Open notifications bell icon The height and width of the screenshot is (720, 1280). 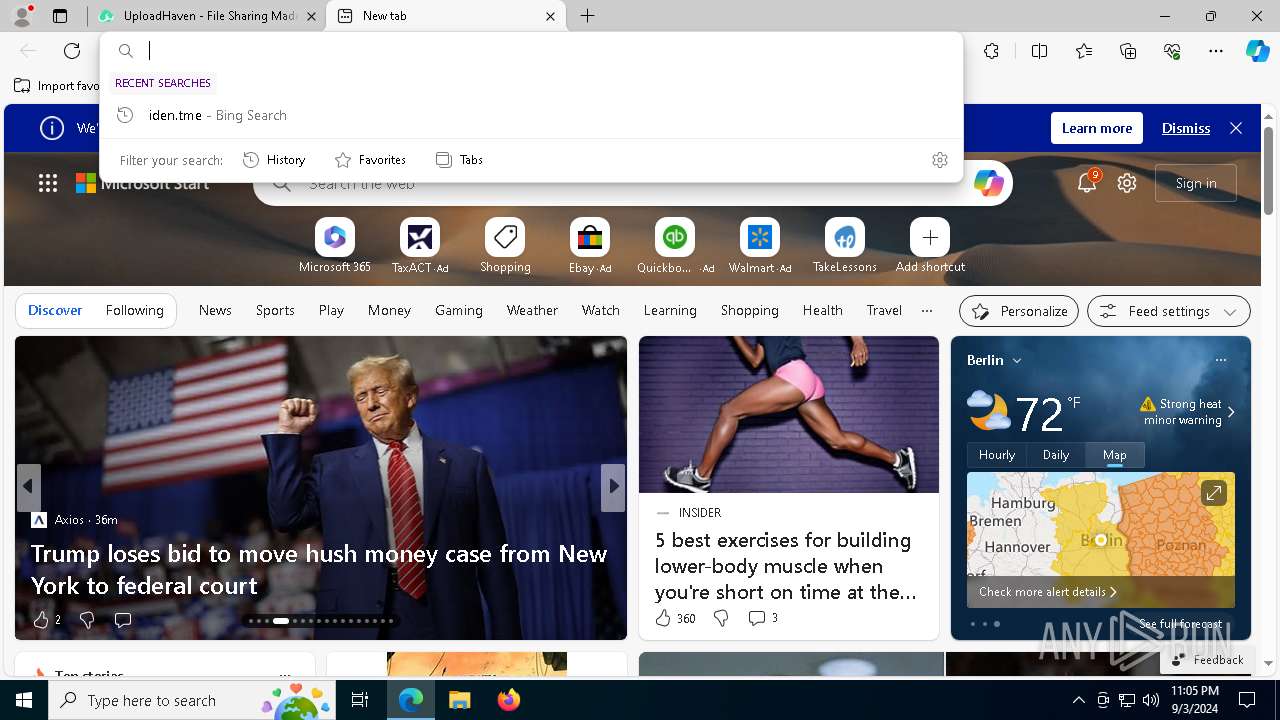[x=1087, y=182]
